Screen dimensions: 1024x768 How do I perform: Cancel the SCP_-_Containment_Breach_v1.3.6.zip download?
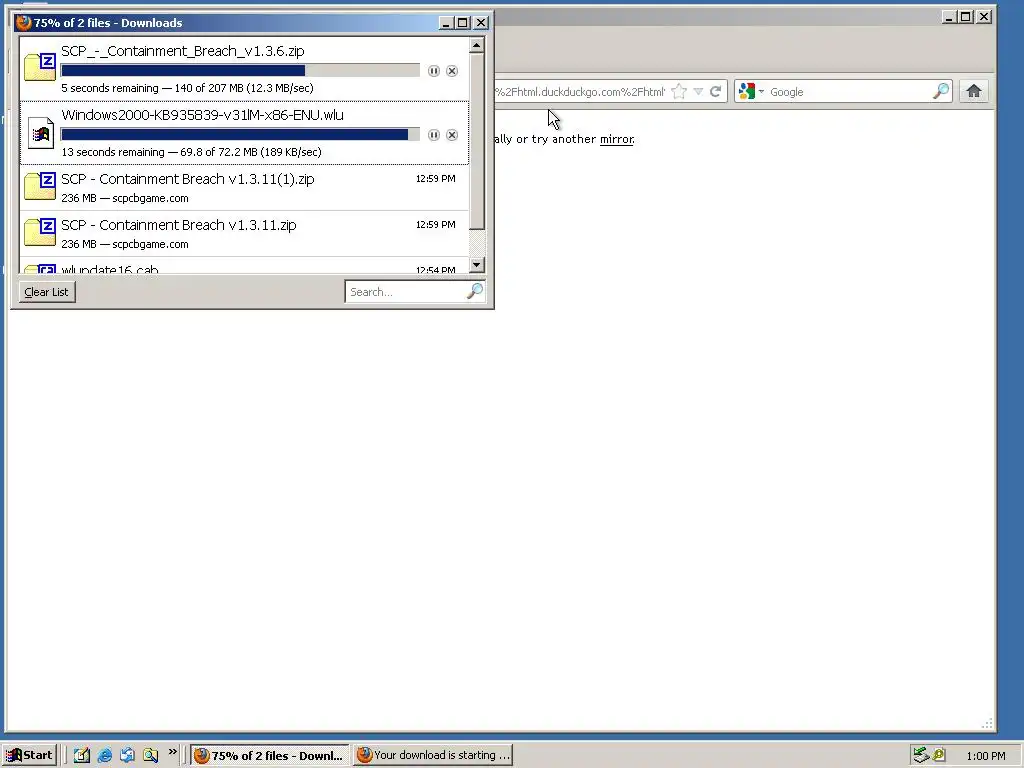(452, 71)
